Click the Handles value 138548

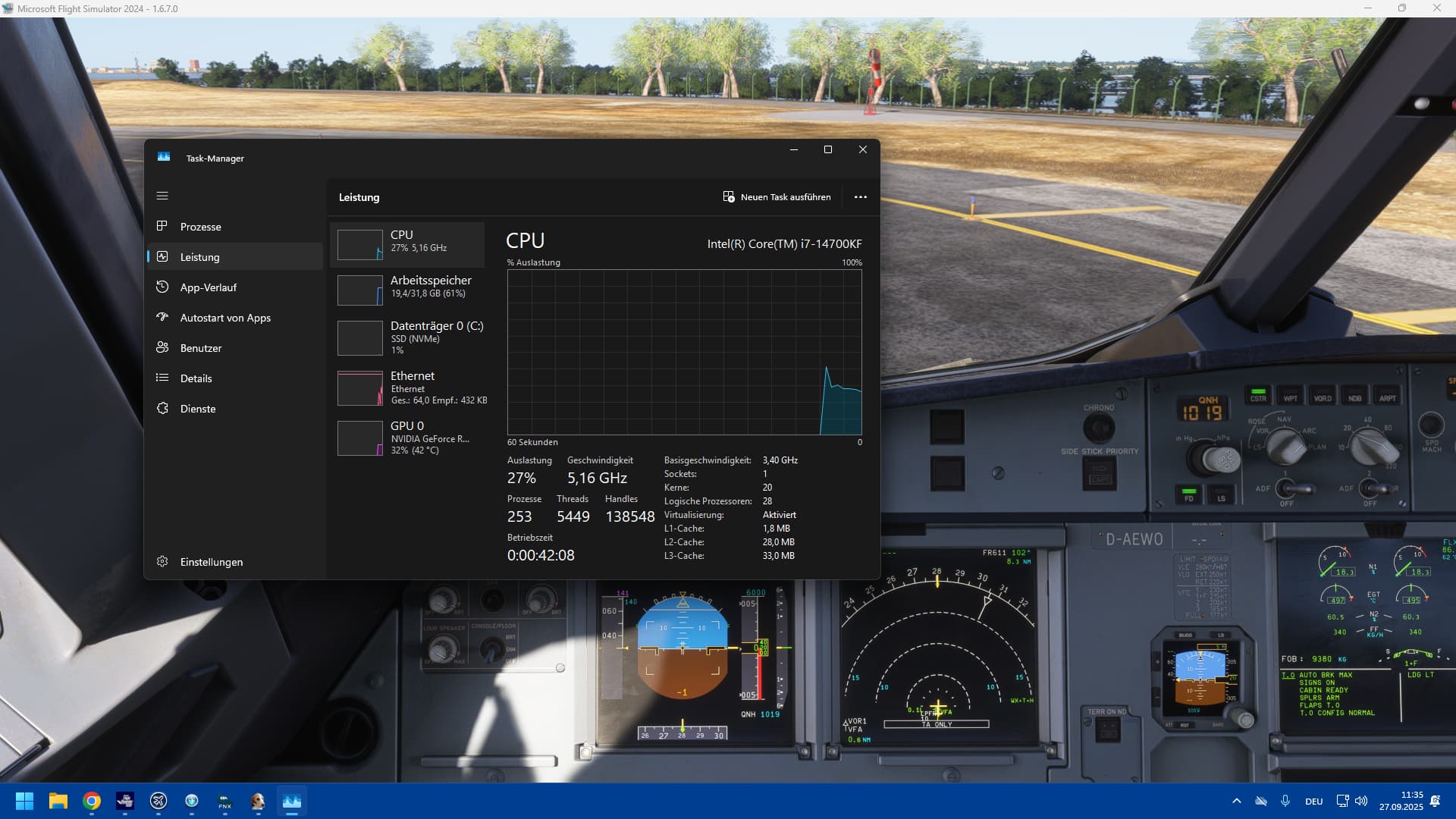click(x=629, y=517)
